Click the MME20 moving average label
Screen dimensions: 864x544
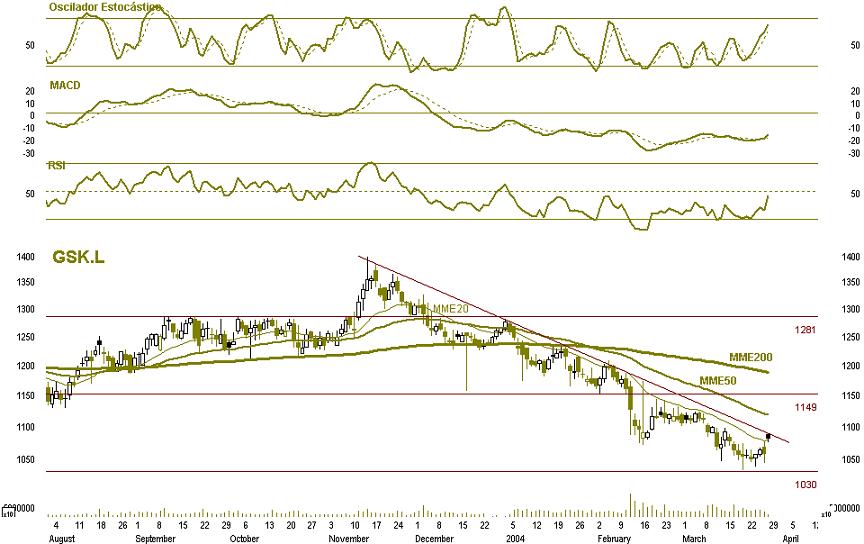(450, 309)
